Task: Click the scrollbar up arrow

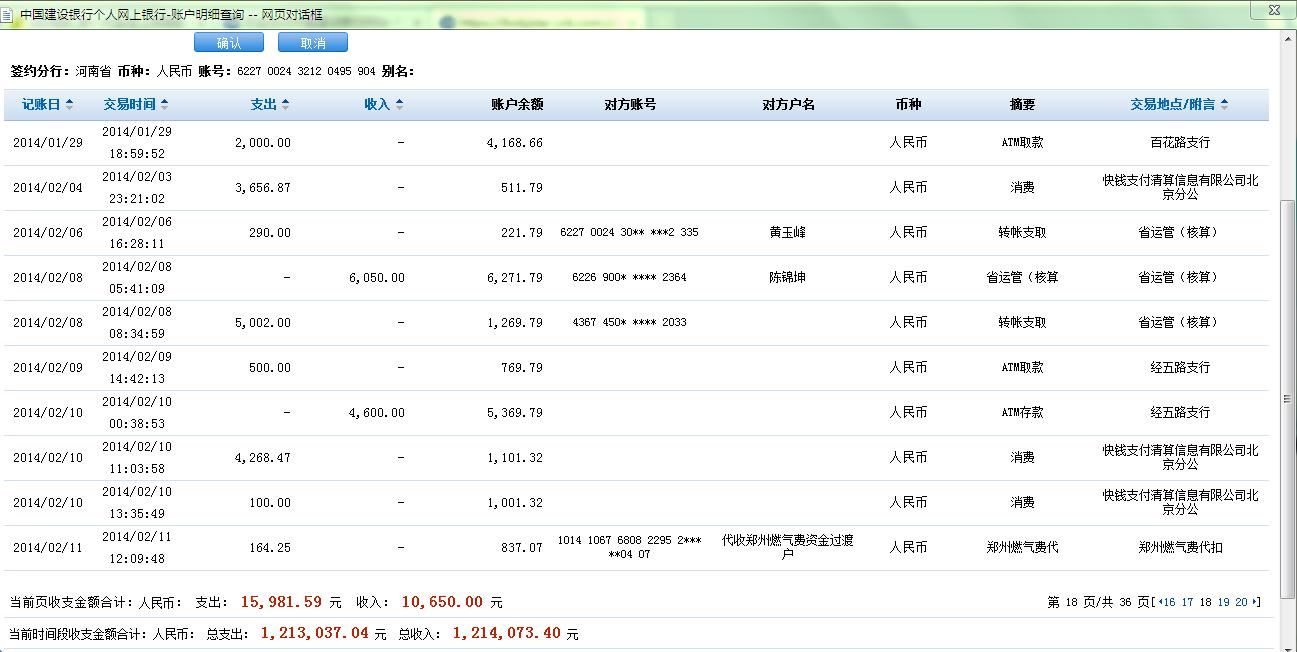Action: pyautogui.click(x=1288, y=39)
